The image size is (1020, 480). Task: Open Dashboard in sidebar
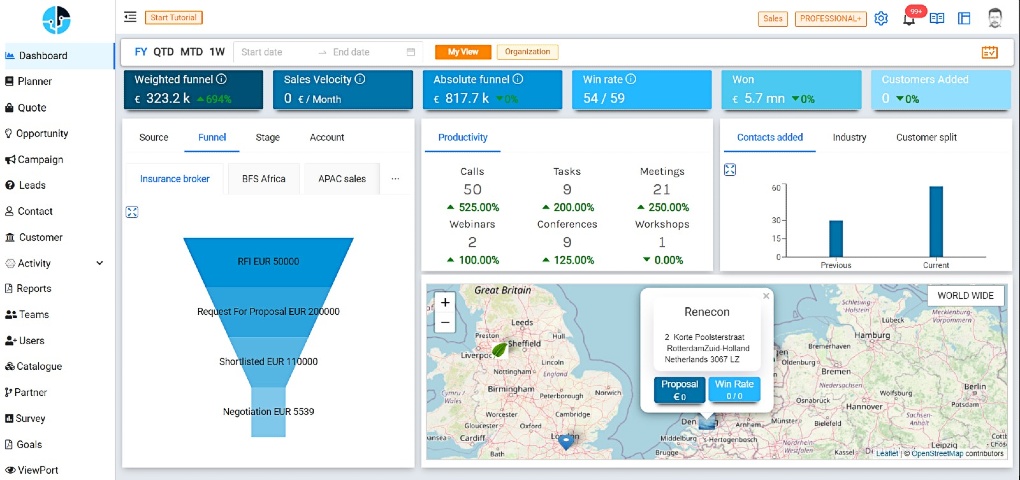(x=57, y=55)
